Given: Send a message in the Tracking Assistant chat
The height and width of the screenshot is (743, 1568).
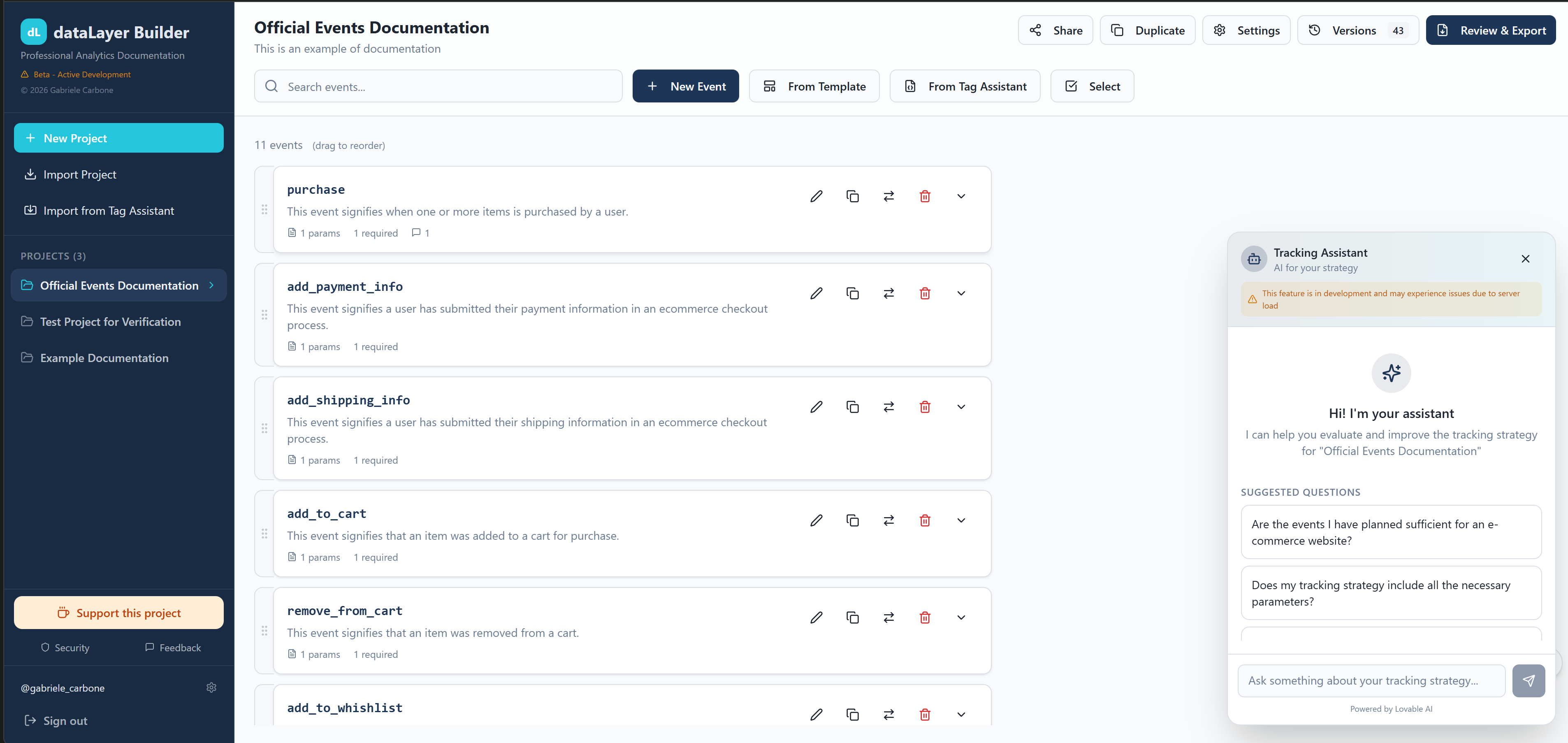Looking at the screenshot, I should 1529,680.
